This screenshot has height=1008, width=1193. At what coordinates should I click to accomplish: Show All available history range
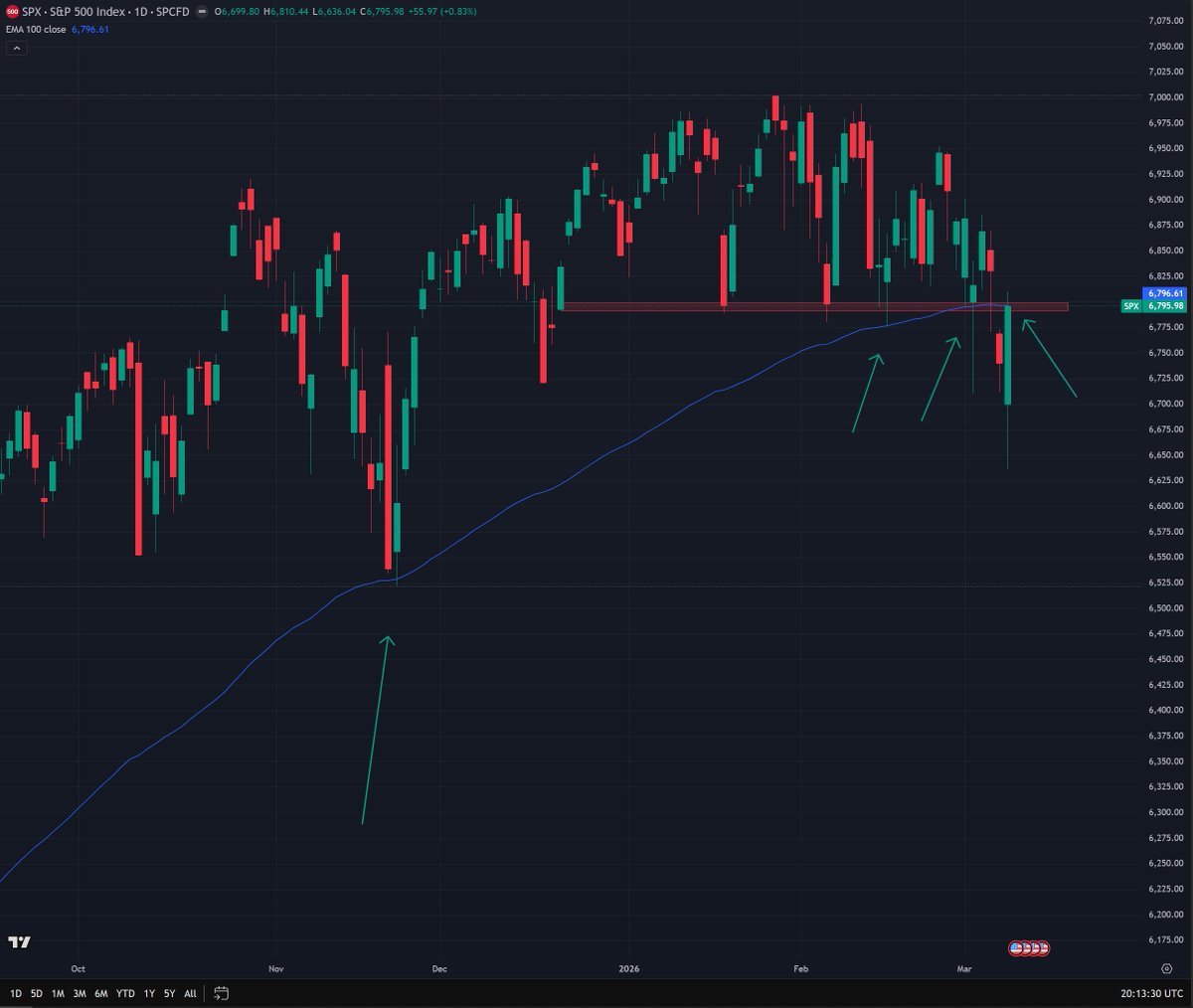click(x=190, y=993)
